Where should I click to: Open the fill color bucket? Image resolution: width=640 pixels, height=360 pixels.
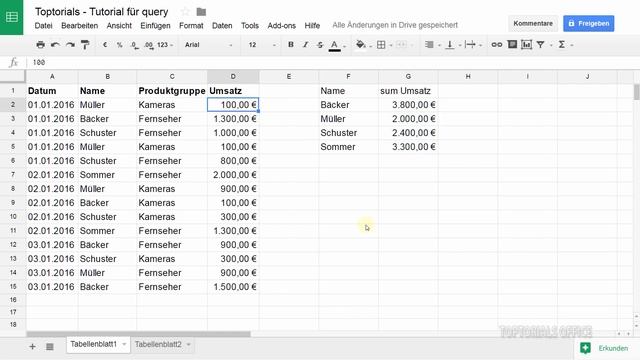click(360, 44)
